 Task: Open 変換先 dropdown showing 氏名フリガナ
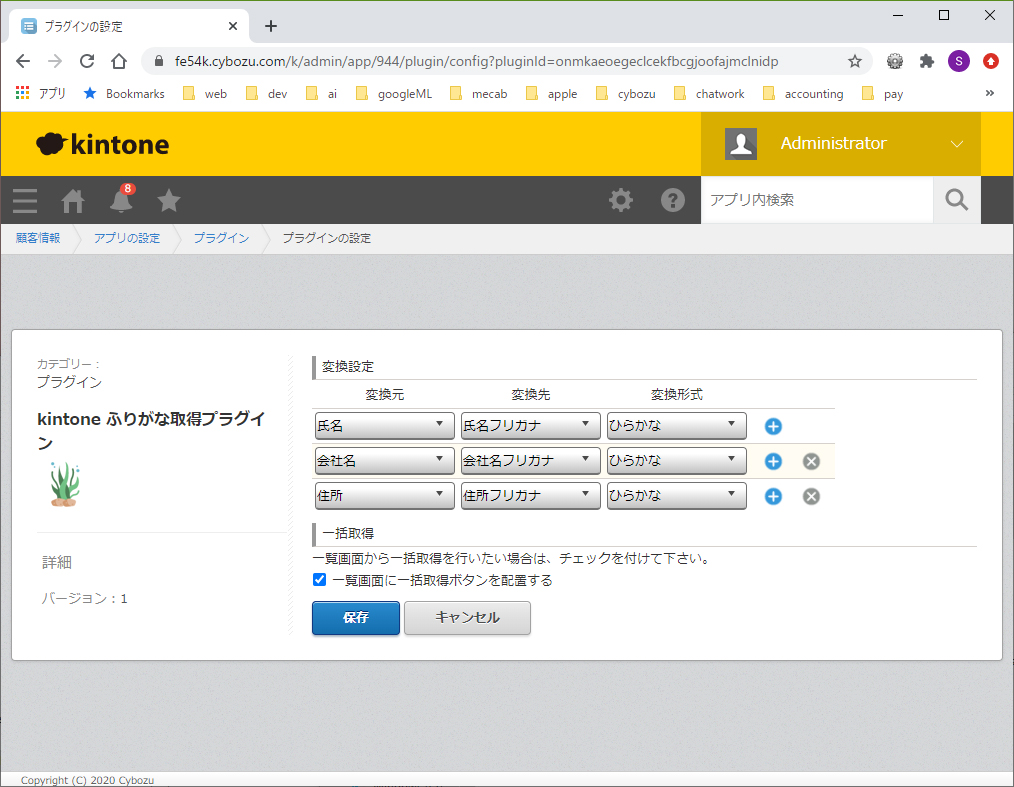click(530, 426)
